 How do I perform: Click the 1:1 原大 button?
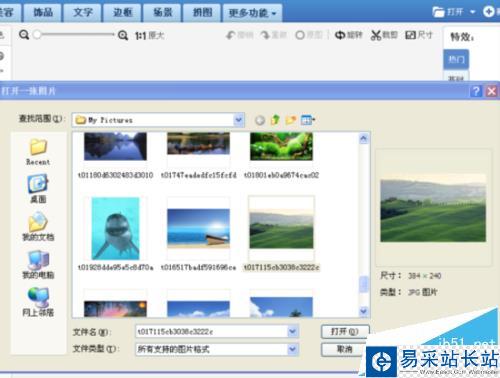pos(149,35)
